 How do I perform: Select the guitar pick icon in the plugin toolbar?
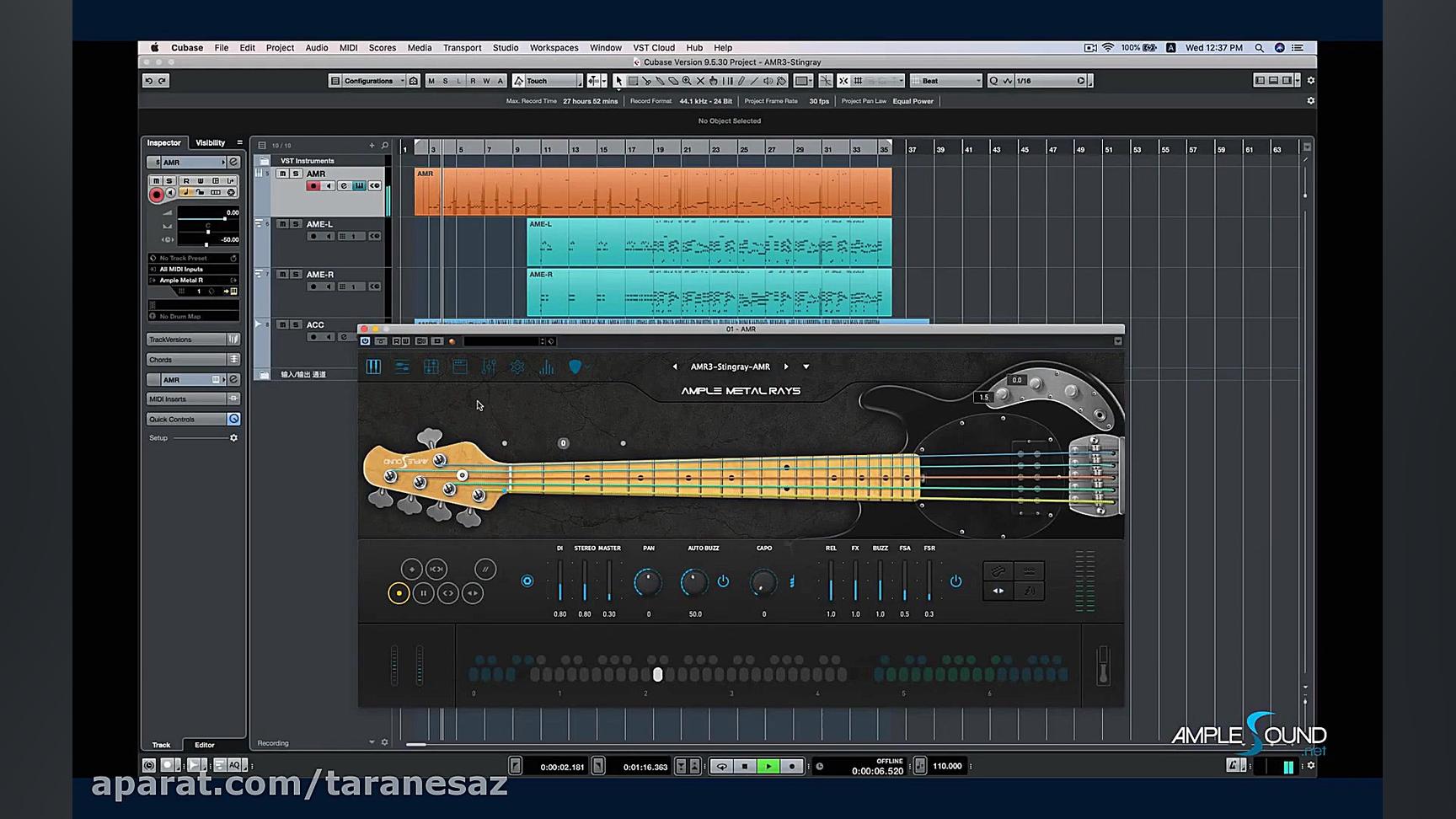575,367
